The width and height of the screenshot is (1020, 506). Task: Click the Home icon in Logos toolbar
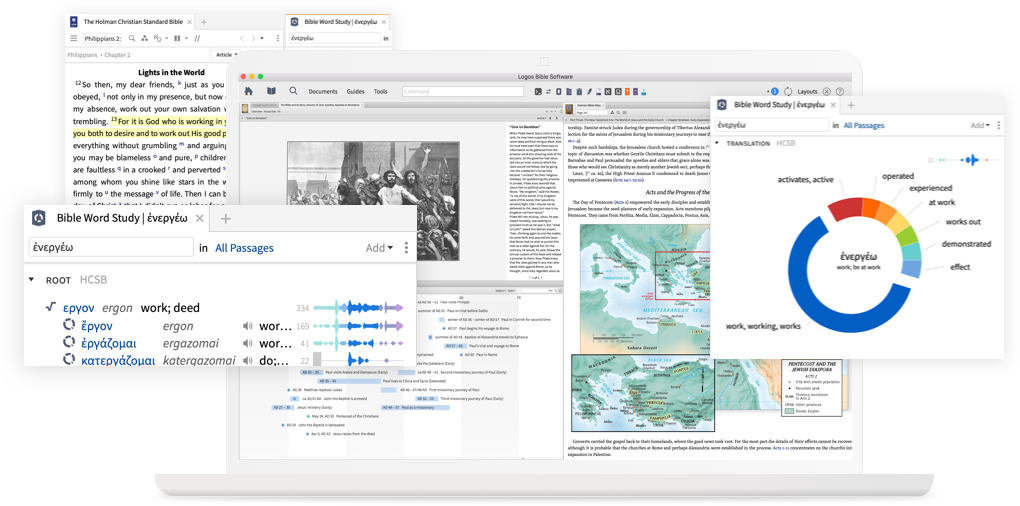coord(248,91)
